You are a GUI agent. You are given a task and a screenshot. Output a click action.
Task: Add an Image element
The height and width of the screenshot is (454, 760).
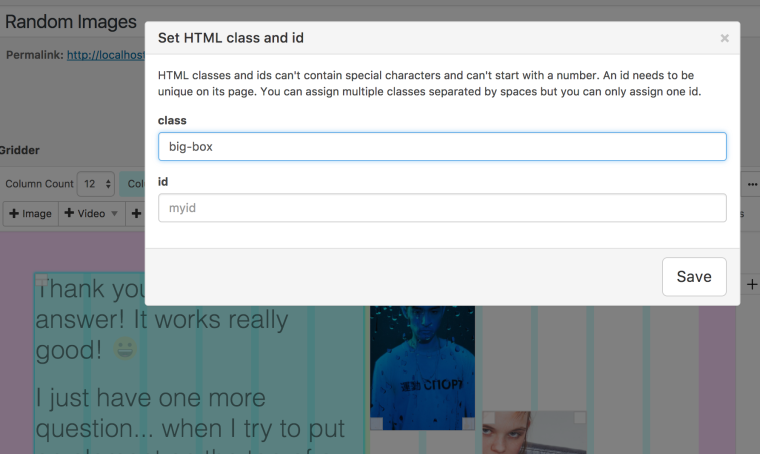coord(30,213)
